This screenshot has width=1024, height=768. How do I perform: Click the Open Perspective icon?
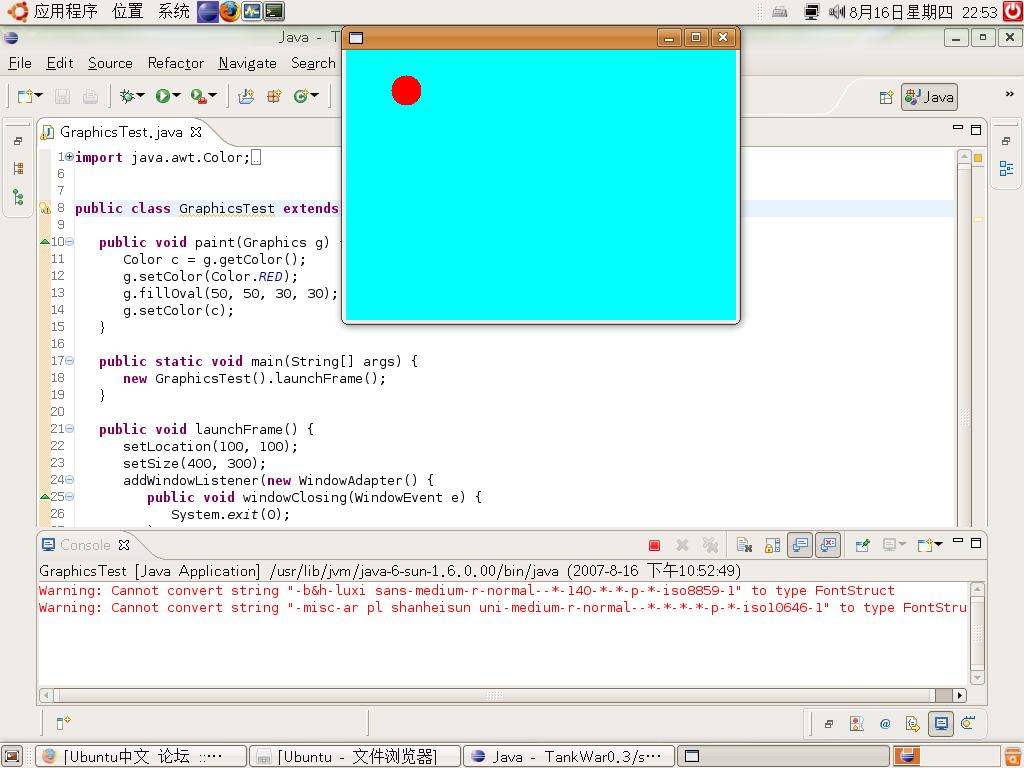[886, 97]
